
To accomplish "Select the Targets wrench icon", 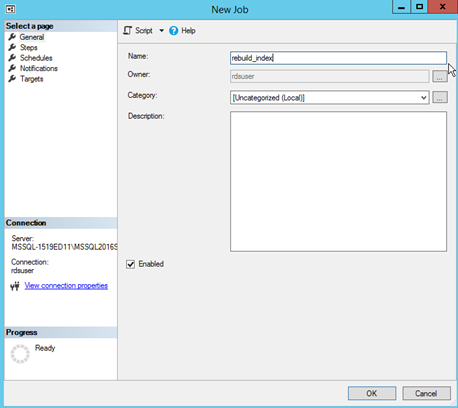I will [x=12, y=79].
